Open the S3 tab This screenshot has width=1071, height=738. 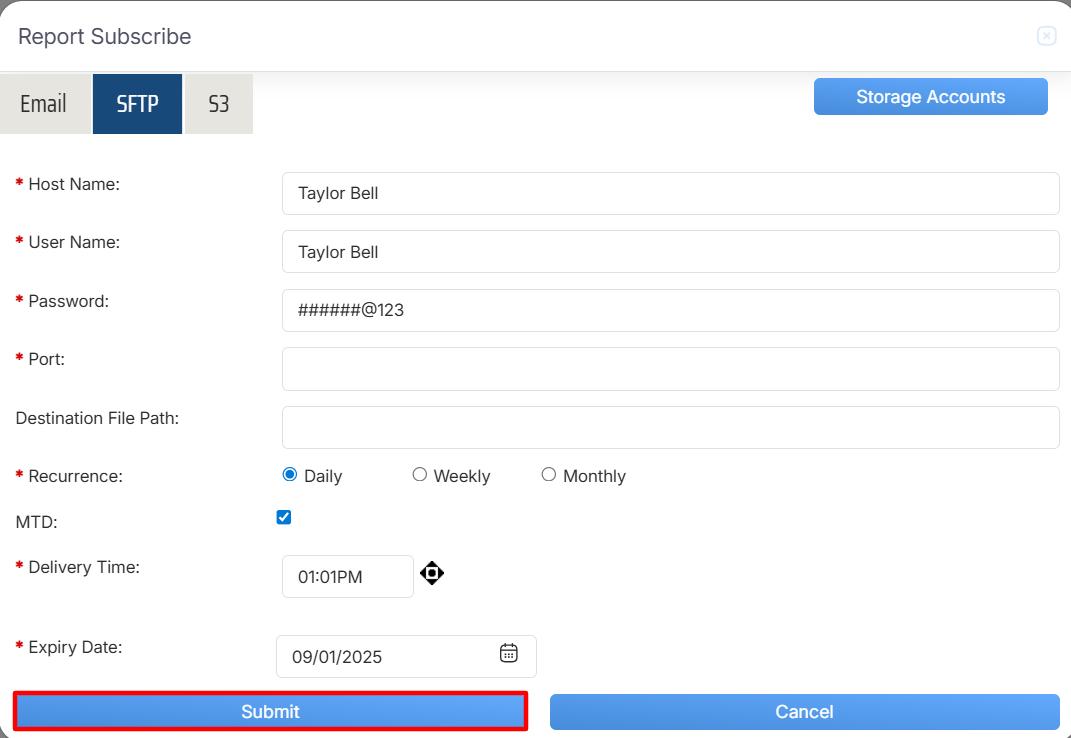point(218,104)
